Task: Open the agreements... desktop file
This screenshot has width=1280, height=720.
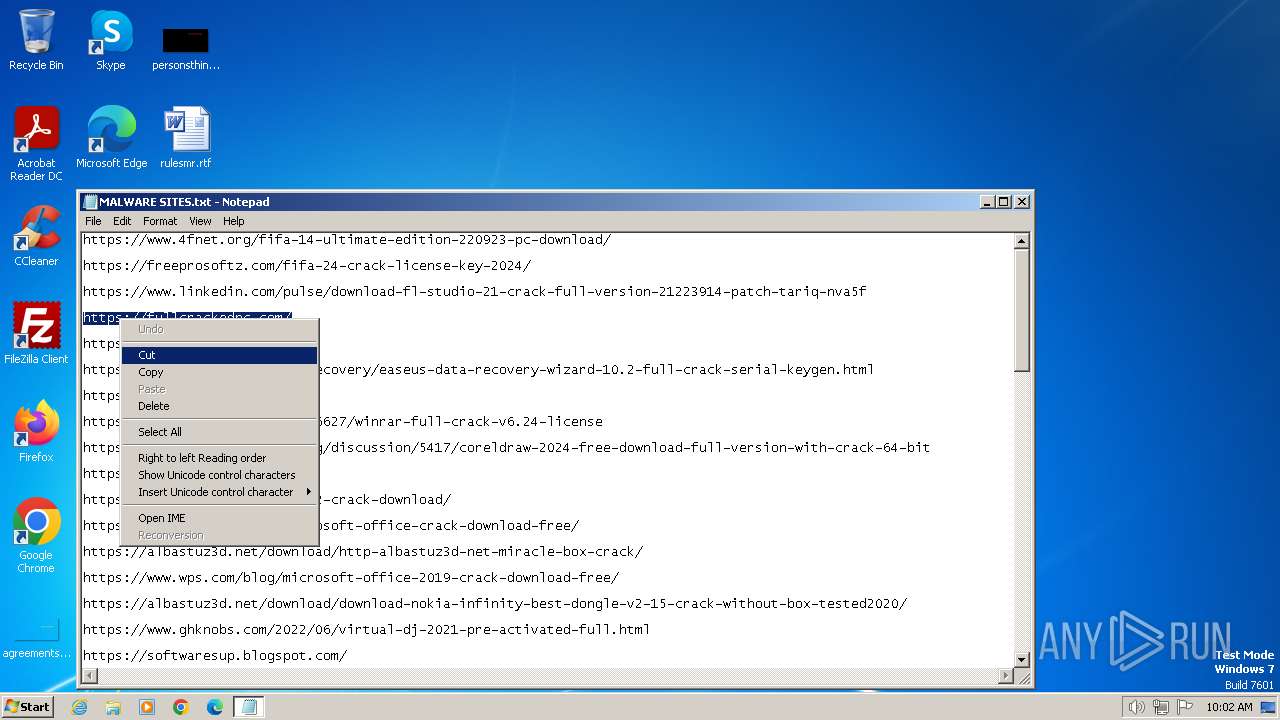Action: pyautogui.click(x=36, y=638)
